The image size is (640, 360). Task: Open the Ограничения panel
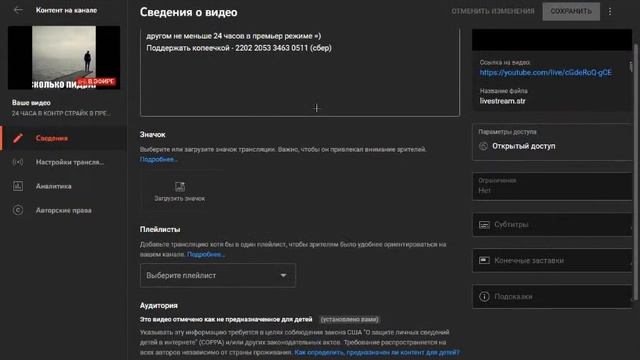552,186
